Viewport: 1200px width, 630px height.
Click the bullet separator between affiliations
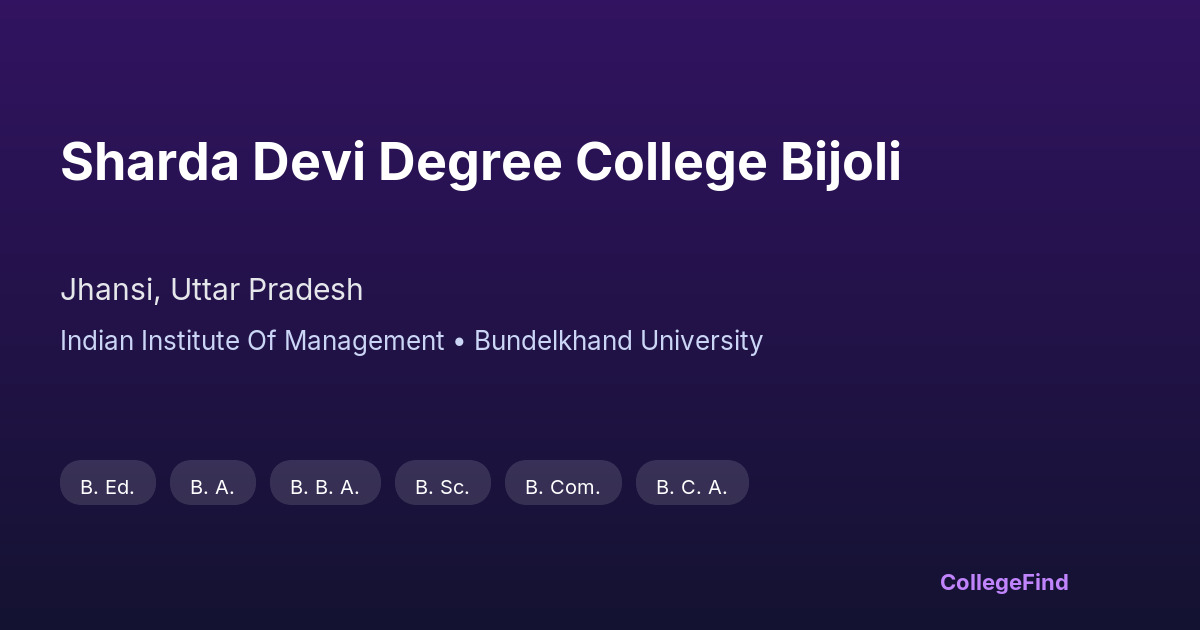[459, 342]
